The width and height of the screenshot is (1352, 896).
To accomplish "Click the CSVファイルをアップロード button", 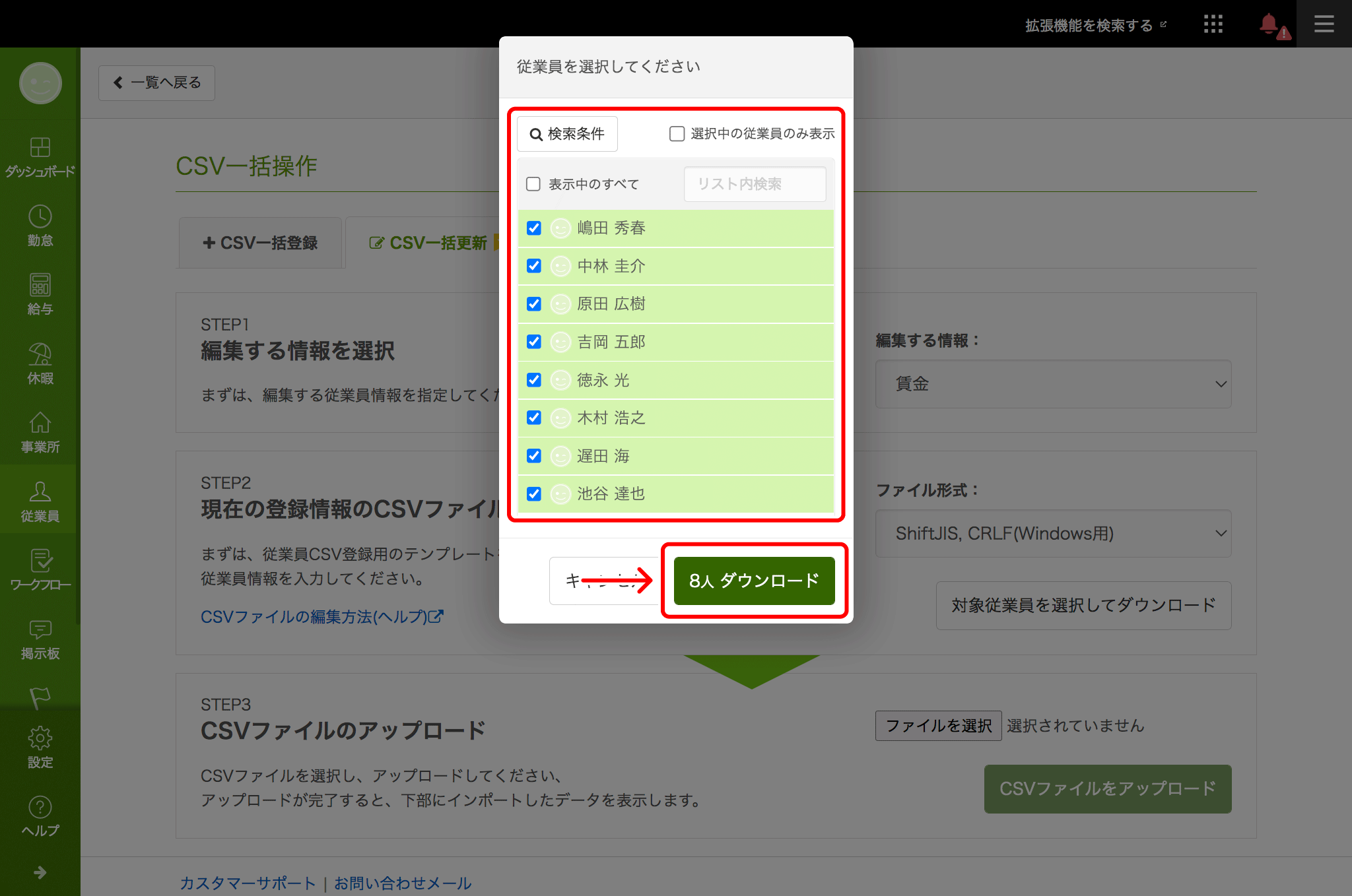I will click(x=1108, y=789).
